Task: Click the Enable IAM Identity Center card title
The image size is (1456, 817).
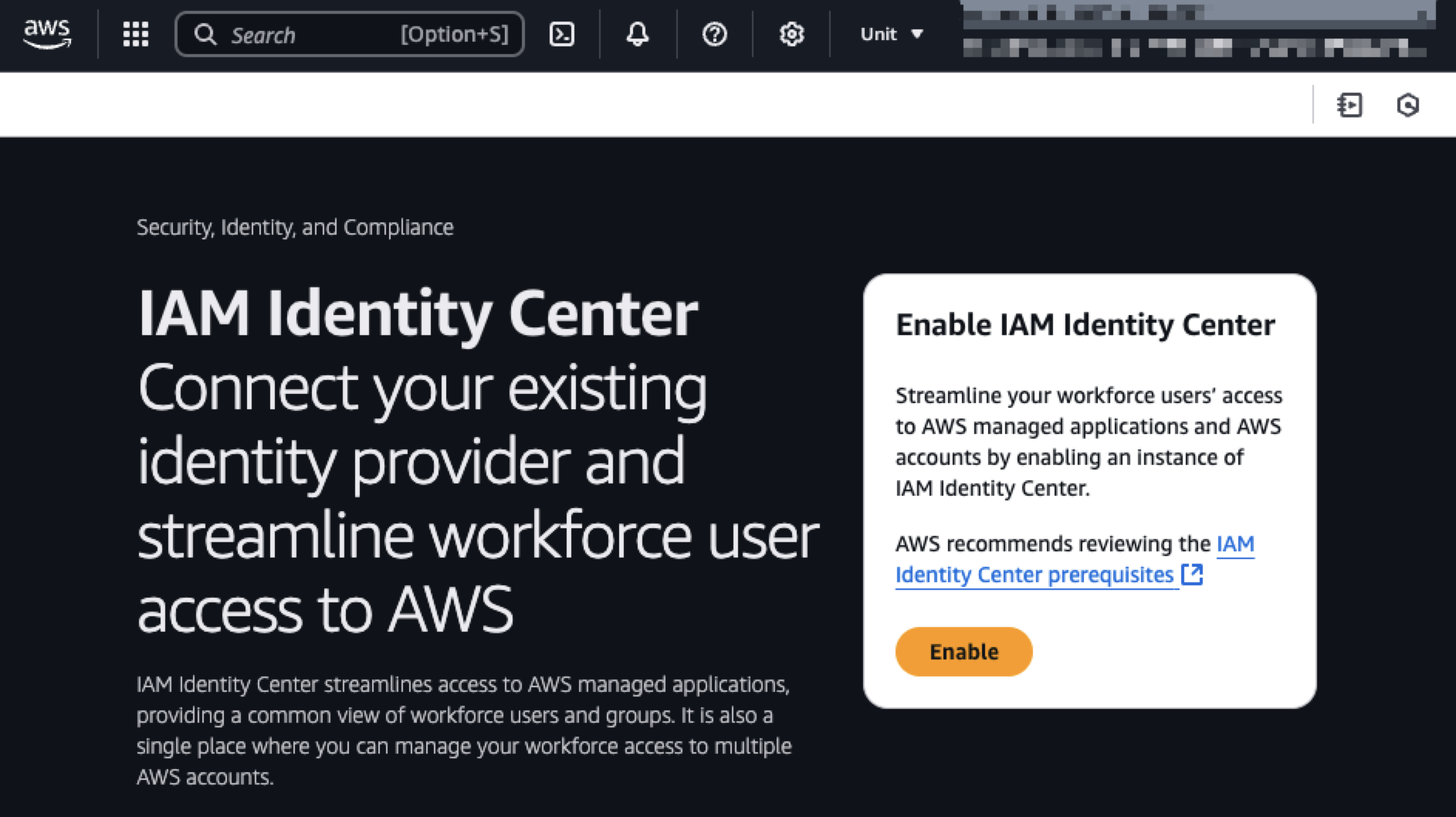Action: 1085,324
